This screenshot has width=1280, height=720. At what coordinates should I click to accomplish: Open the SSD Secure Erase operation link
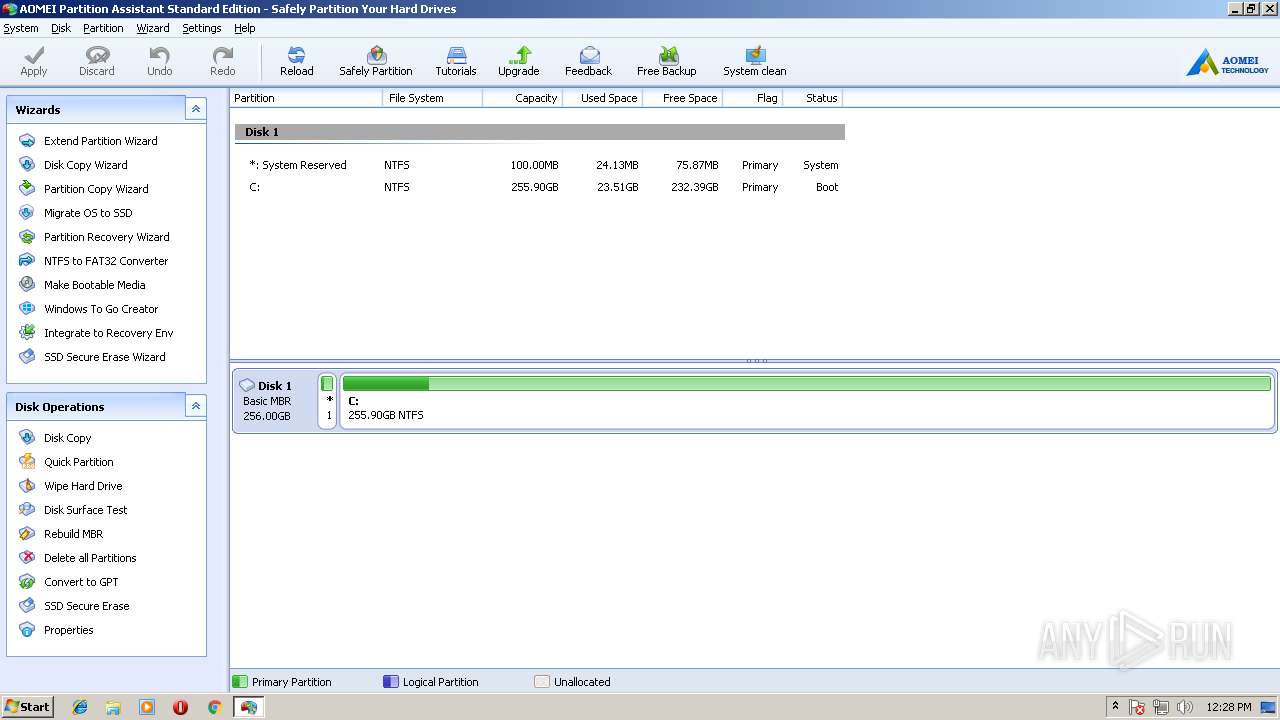point(87,606)
